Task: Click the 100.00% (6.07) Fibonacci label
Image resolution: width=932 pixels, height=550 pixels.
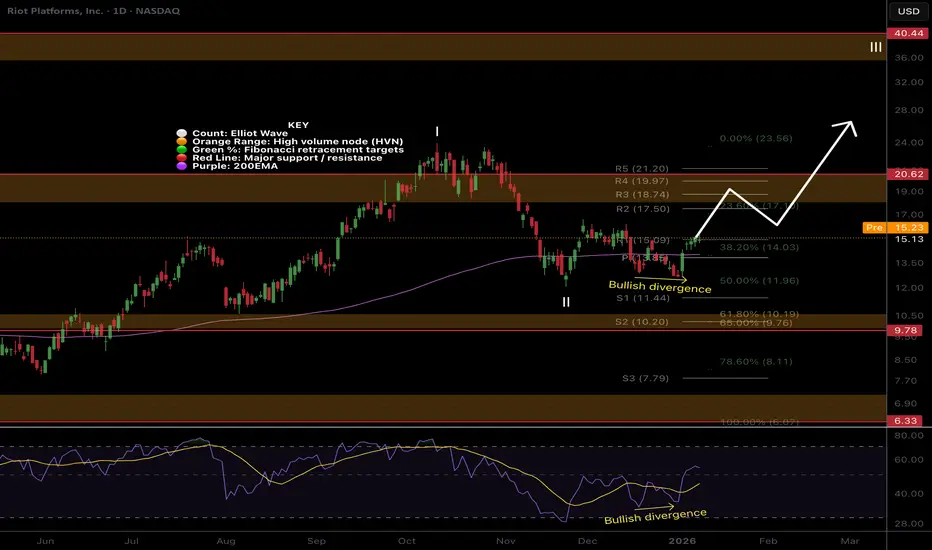Action: click(759, 422)
